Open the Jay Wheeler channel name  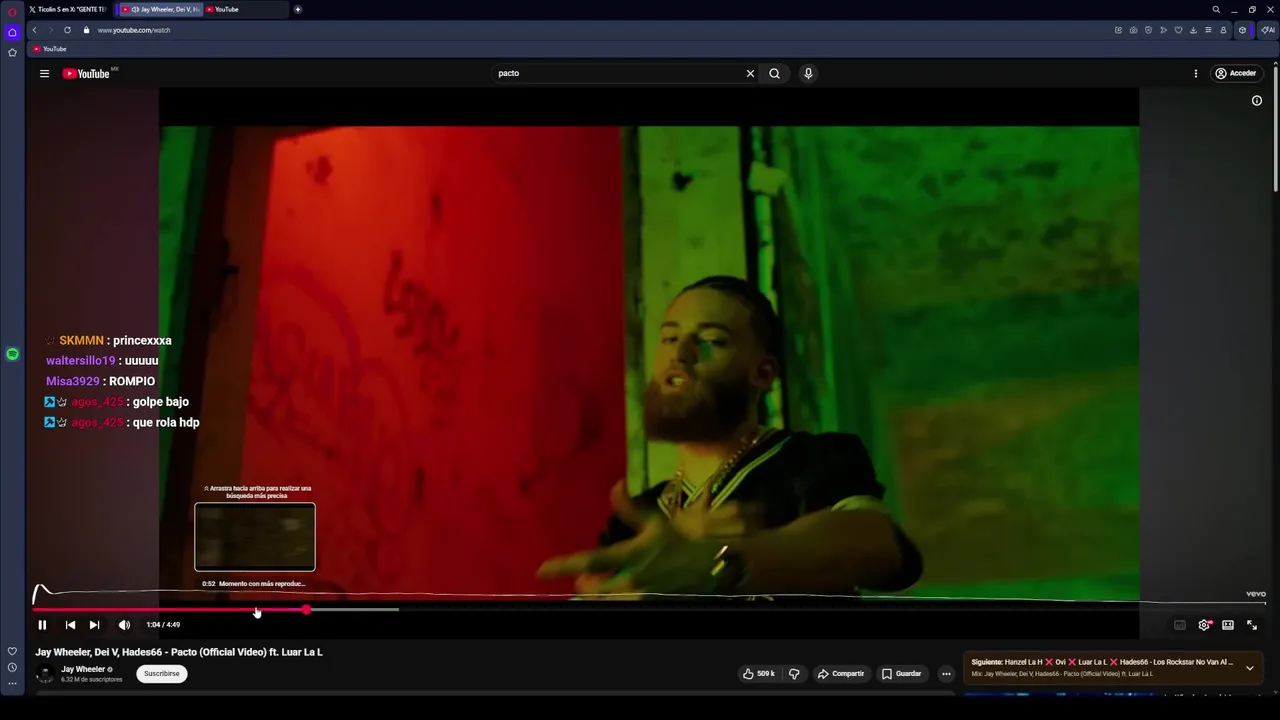coord(83,669)
